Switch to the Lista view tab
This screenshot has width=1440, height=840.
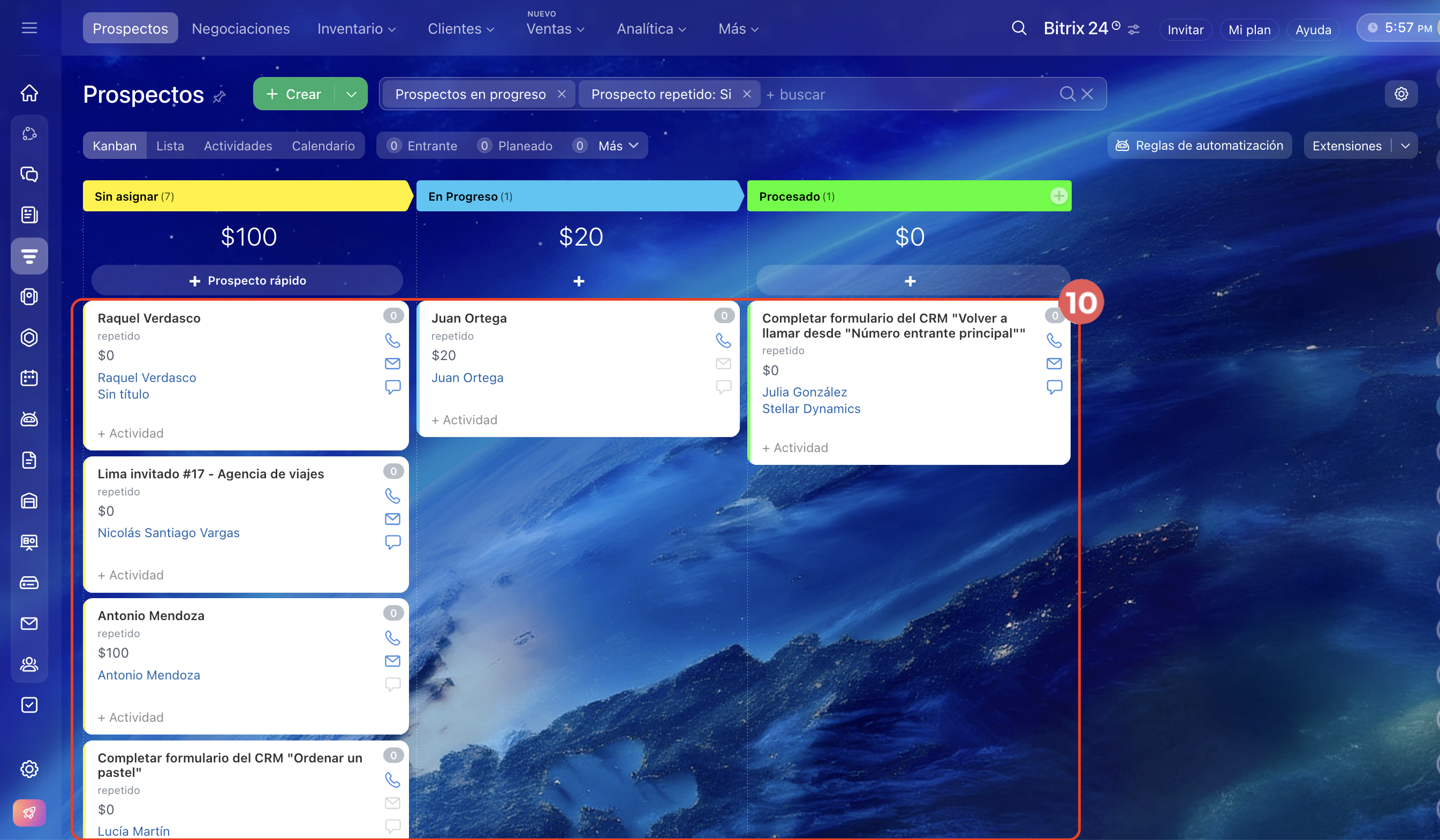coord(170,146)
